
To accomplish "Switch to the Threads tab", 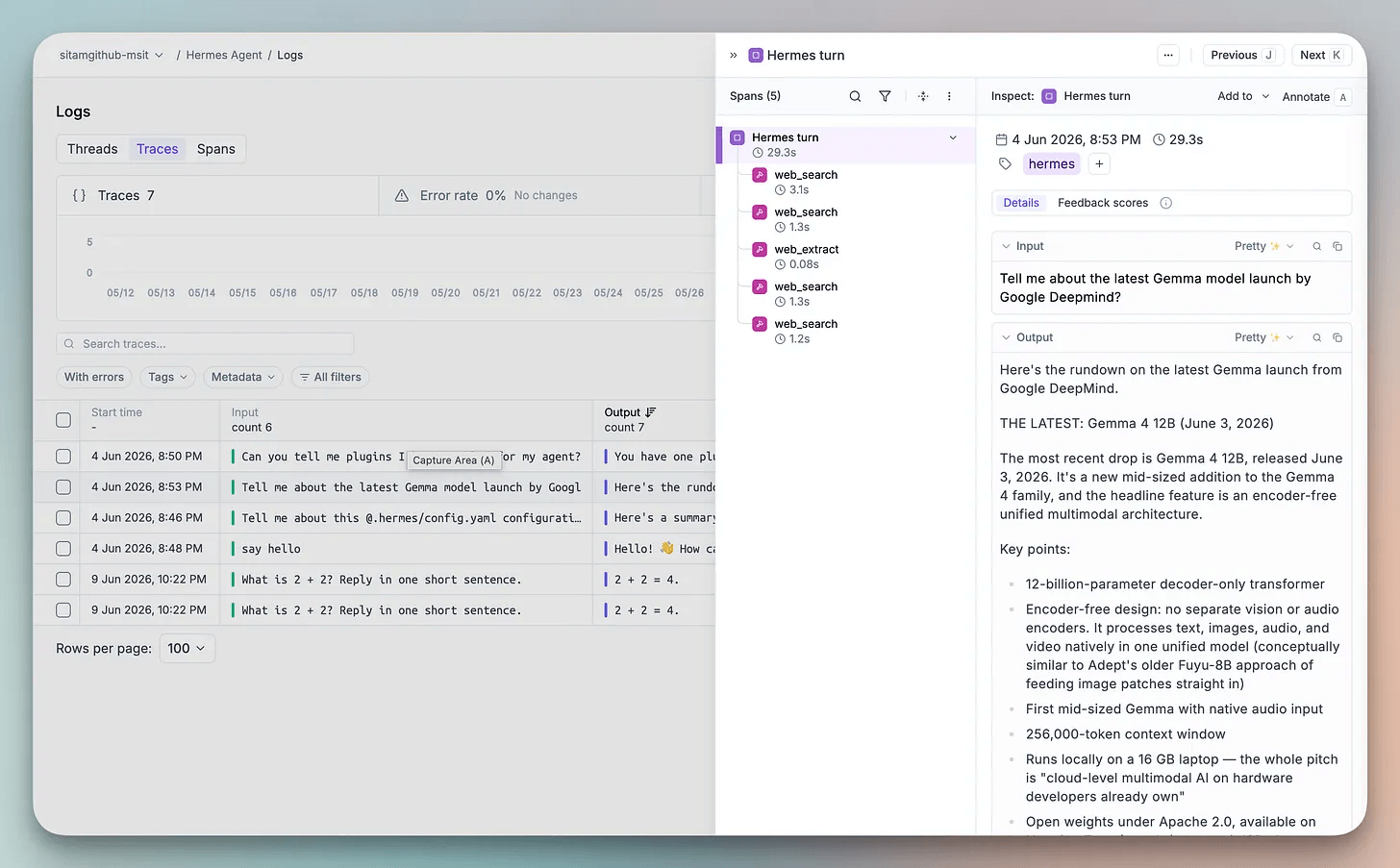I will tap(92, 149).
